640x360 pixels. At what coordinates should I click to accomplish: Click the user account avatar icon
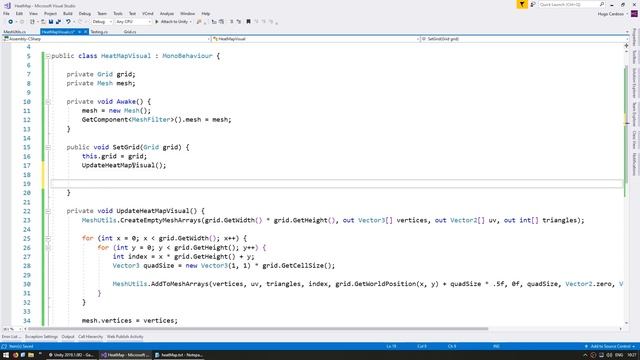tap(634, 14)
